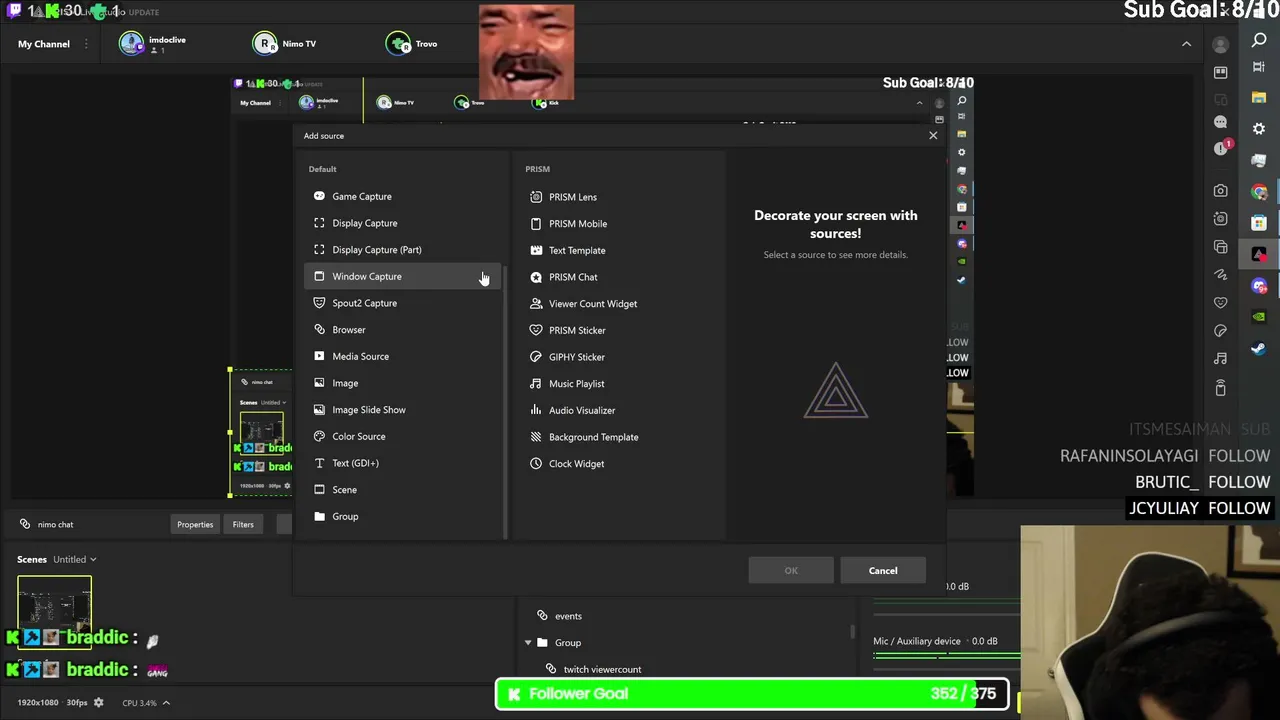Adjust Mic / Auxiliary device volume slider

pyautogui.click(x=947, y=656)
